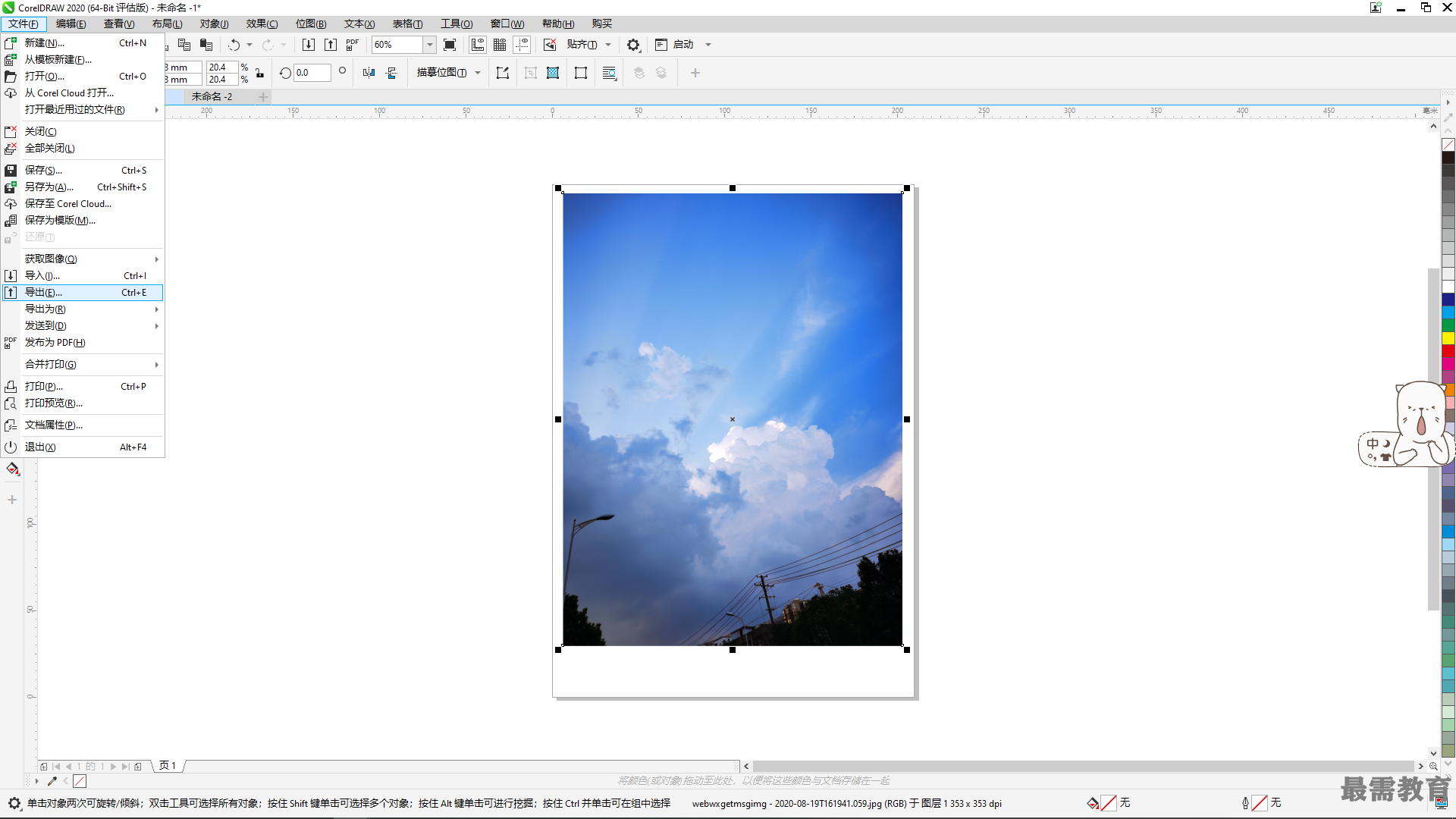1456x819 pixels.
Task: Expand the document palette flyout arrow
Action: click(x=36, y=780)
